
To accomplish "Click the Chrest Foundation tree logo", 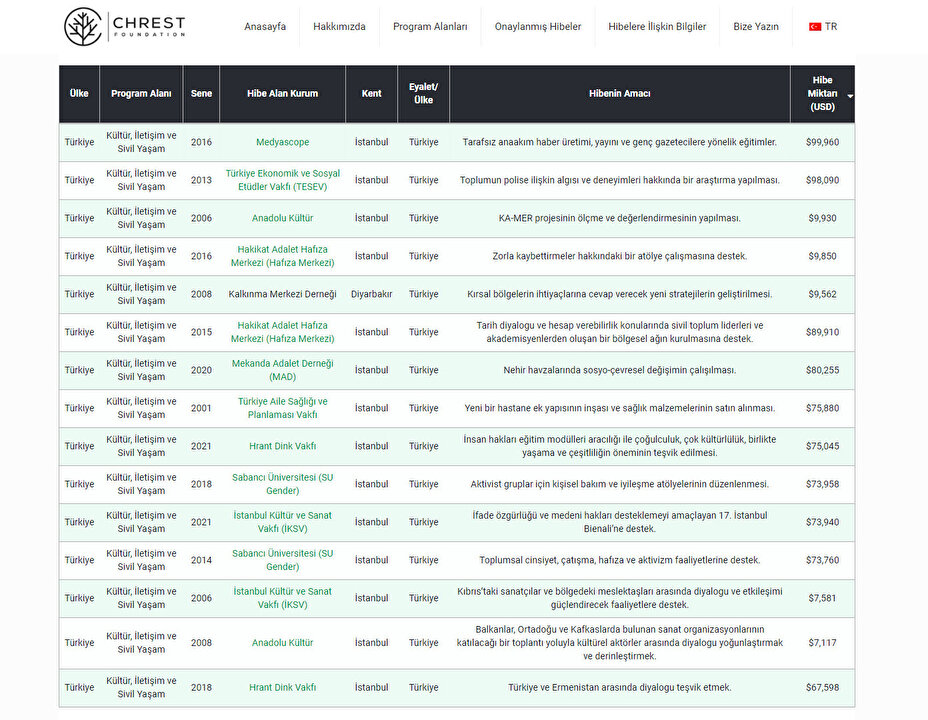I will [x=83, y=27].
